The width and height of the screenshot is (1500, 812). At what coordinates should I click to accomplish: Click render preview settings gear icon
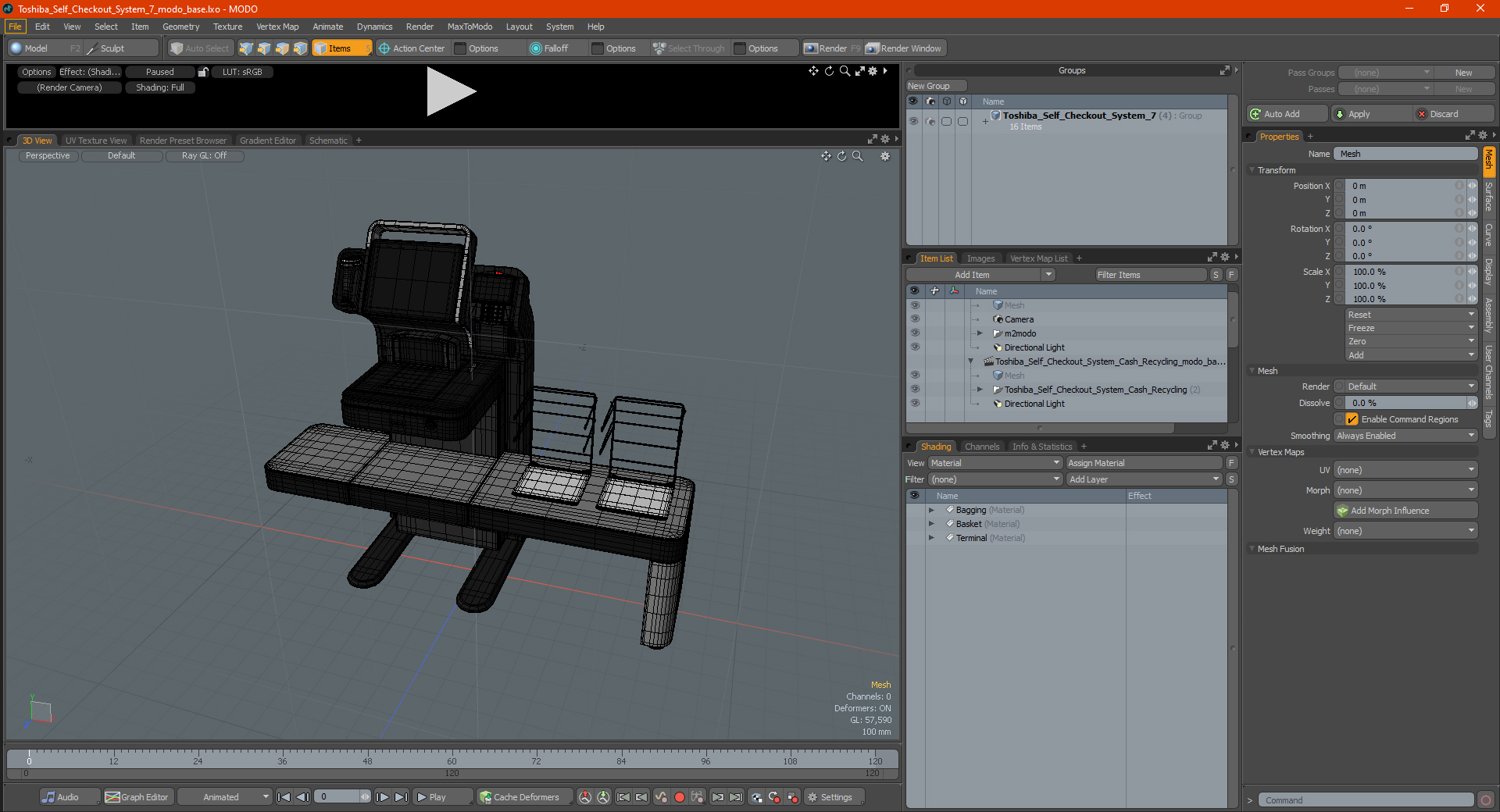[873, 71]
